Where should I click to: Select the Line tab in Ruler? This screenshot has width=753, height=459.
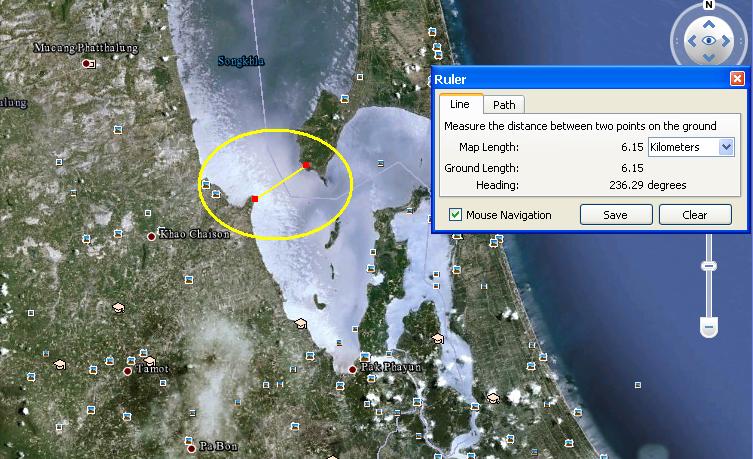(x=460, y=104)
